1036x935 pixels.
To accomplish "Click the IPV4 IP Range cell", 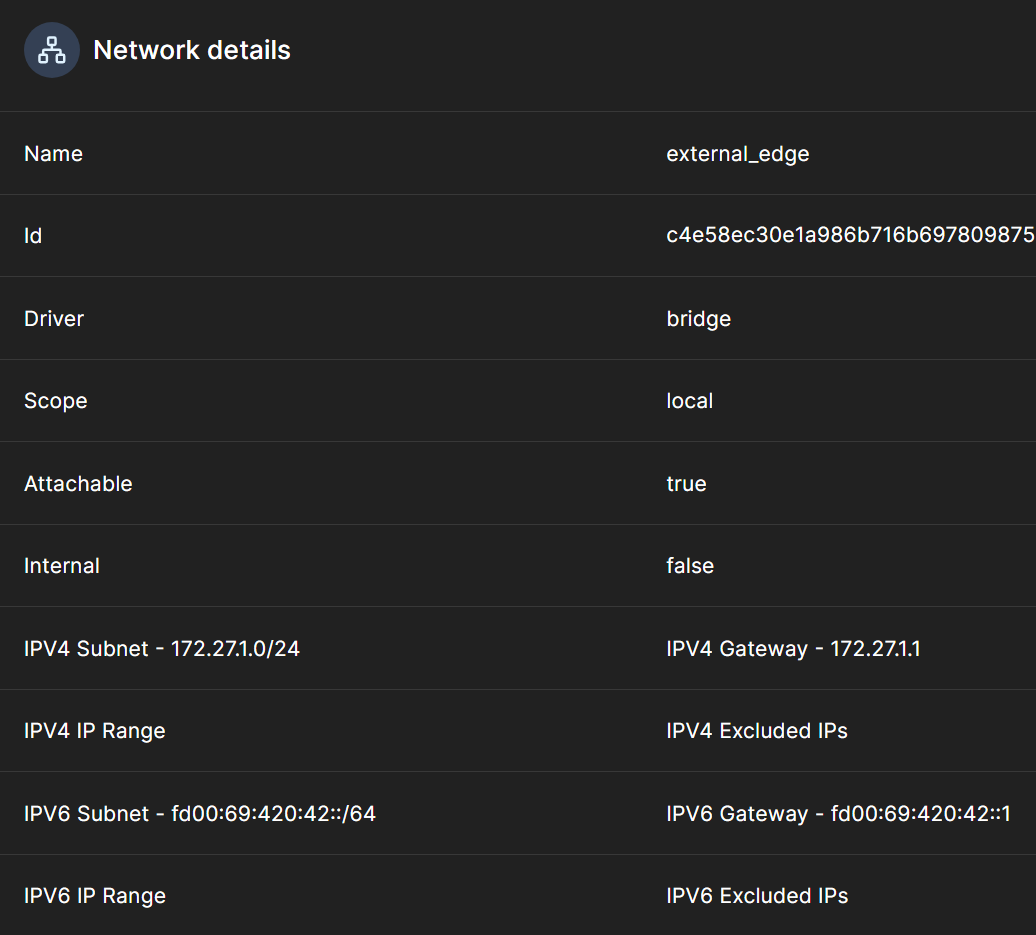I will tap(95, 731).
